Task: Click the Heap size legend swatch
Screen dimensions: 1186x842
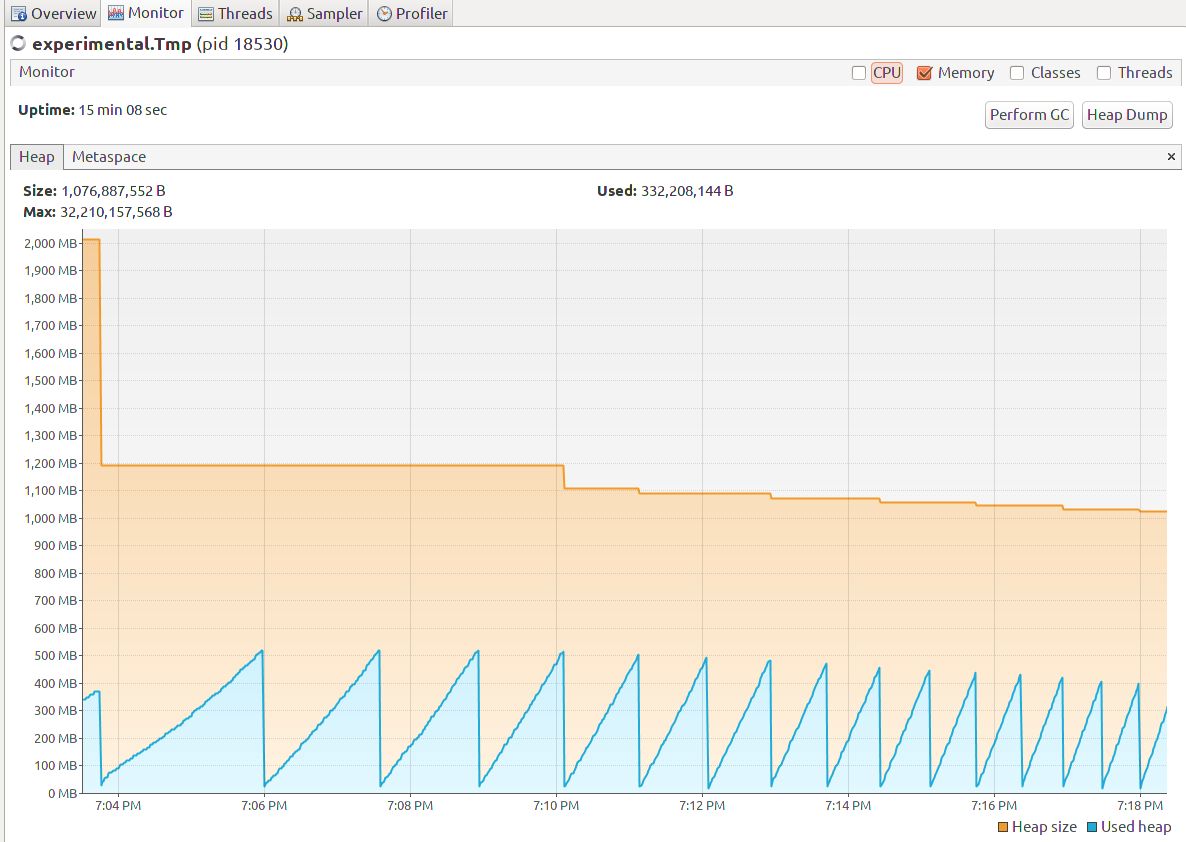Action: 1003,827
